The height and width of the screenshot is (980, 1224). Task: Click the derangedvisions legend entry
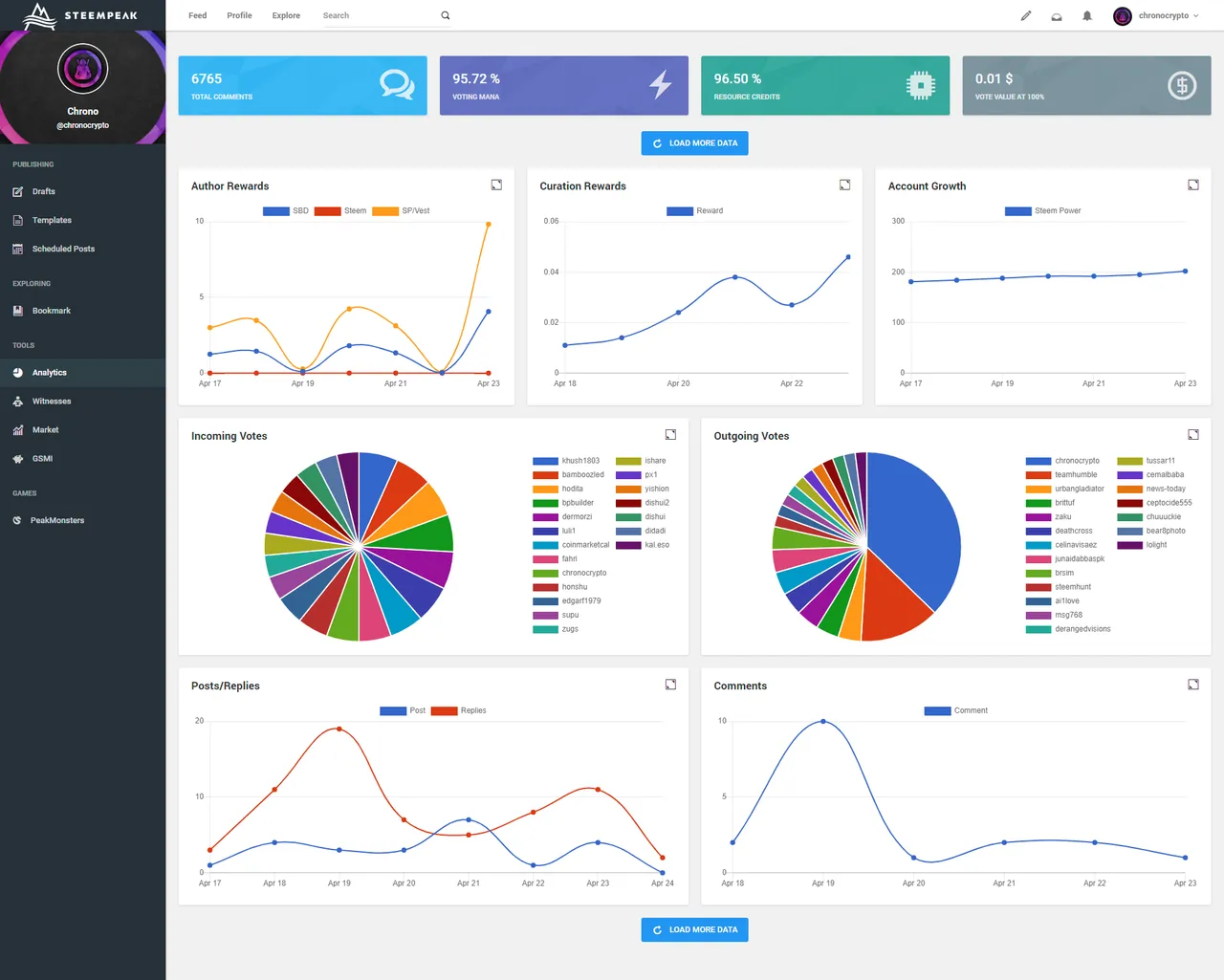pos(1068,629)
